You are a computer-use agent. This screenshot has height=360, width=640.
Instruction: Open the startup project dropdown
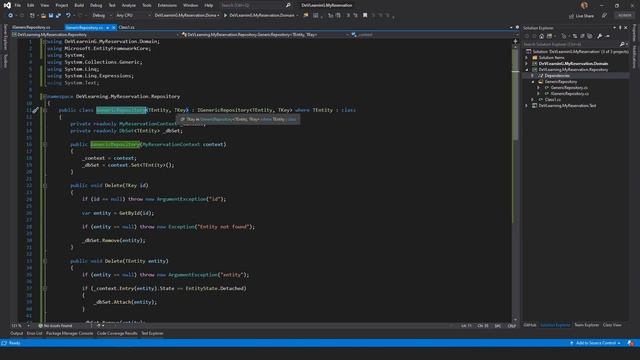187,16
